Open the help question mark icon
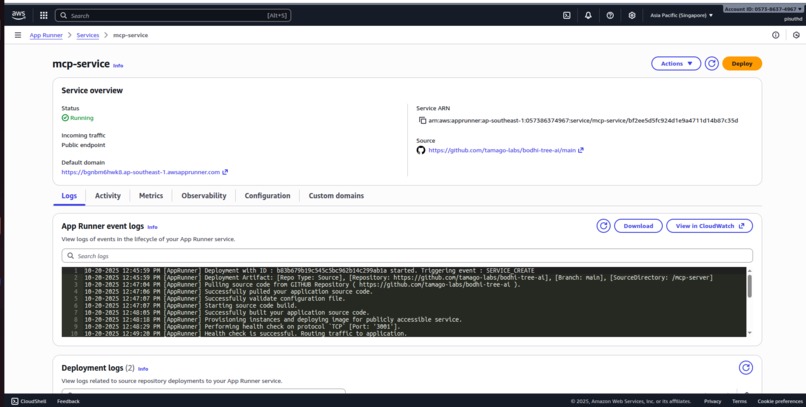The height and width of the screenshot is (407, 806). pos(610,15)
